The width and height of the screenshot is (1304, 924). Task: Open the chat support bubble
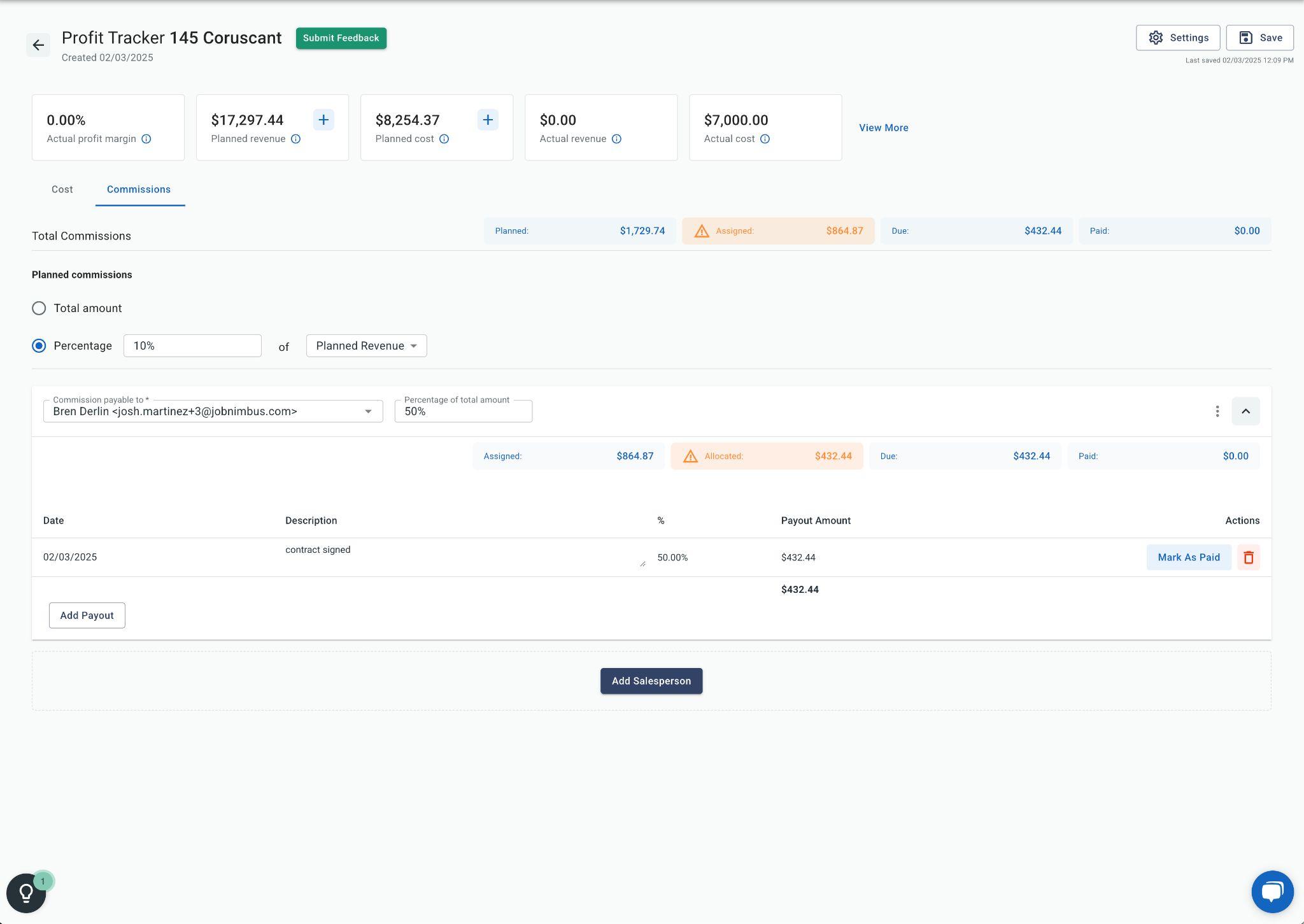(x=1272, y=892)
